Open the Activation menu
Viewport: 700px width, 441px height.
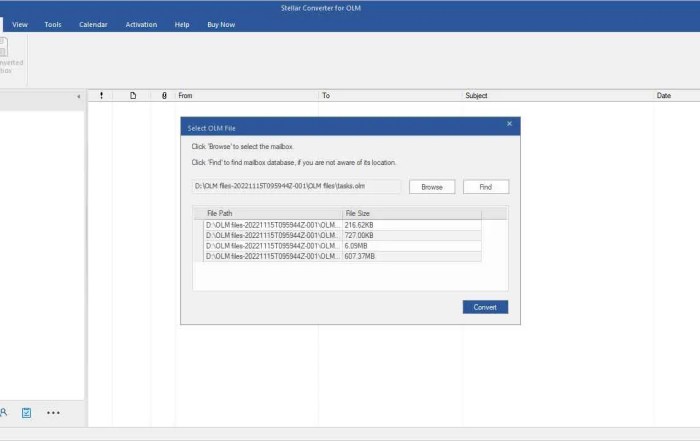(x=141, y=25)
